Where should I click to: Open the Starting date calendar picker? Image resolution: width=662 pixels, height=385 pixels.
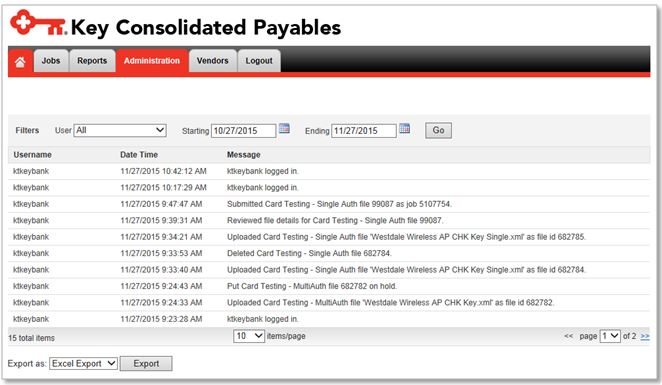pos(284,128)
